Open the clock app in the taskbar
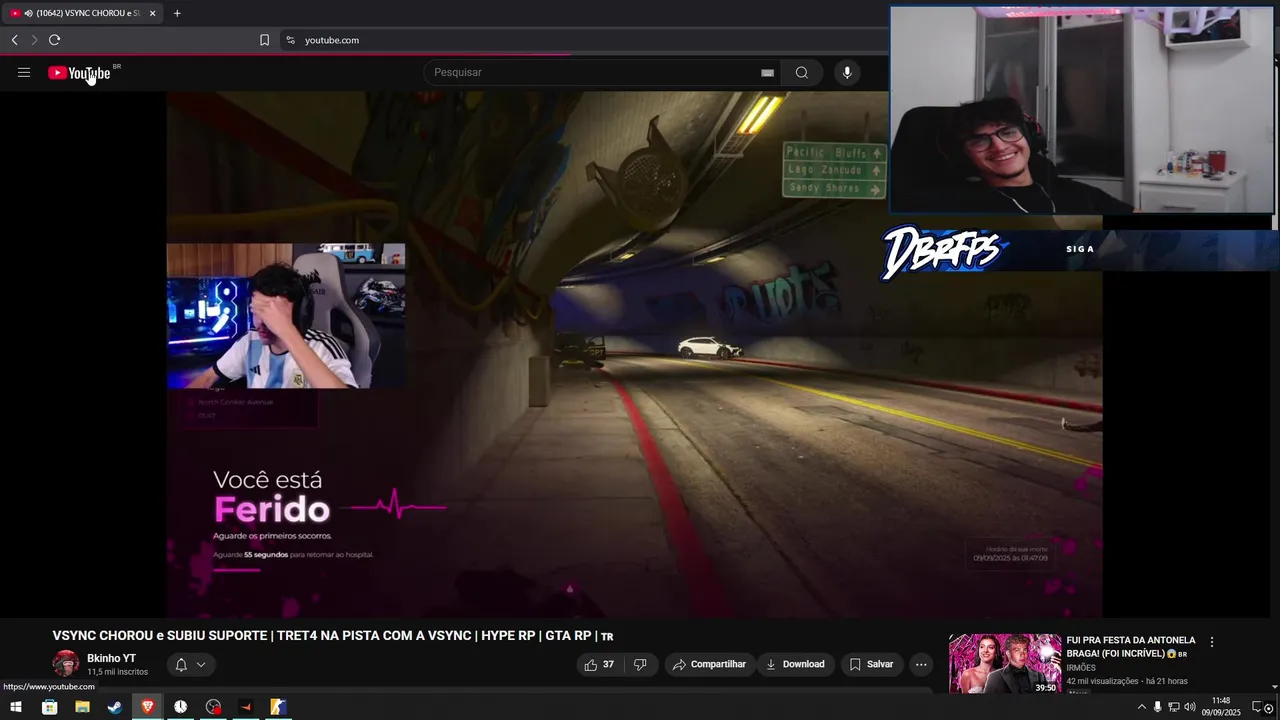The width and height of the screenshot is (1280, 720). coord(180,707)
